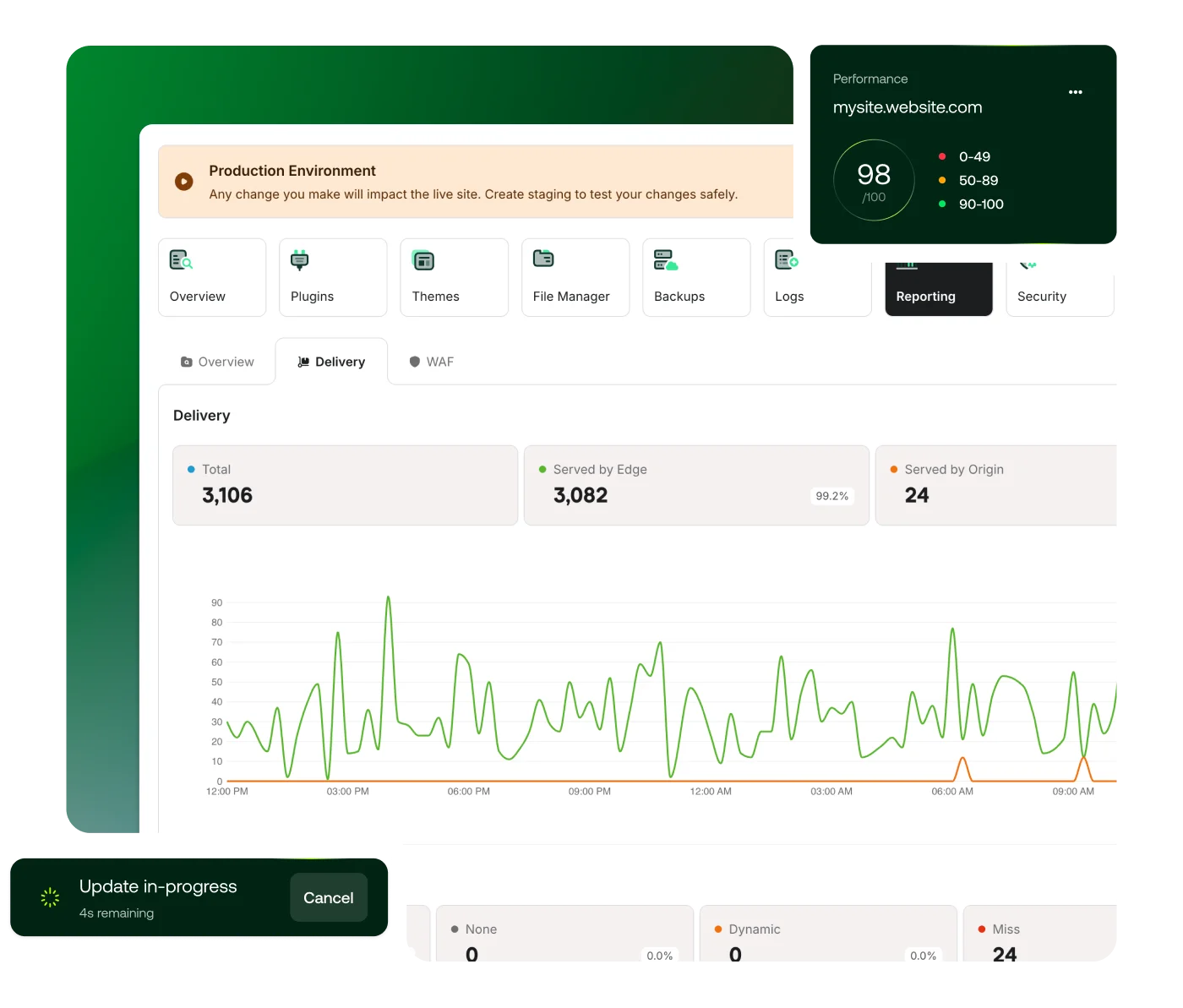1183x1008 pixels.
Task: Cancel the in-progress update
Action: tap(329, 897)
